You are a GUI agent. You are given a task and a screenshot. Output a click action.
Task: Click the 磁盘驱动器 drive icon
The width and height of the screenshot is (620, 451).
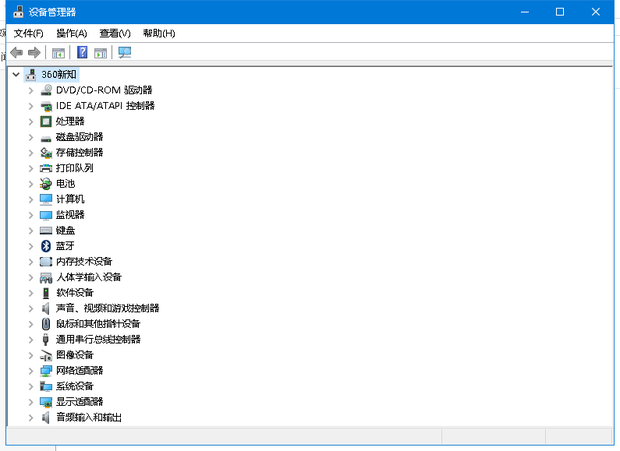pyautogui.click(x=46, y=138)
